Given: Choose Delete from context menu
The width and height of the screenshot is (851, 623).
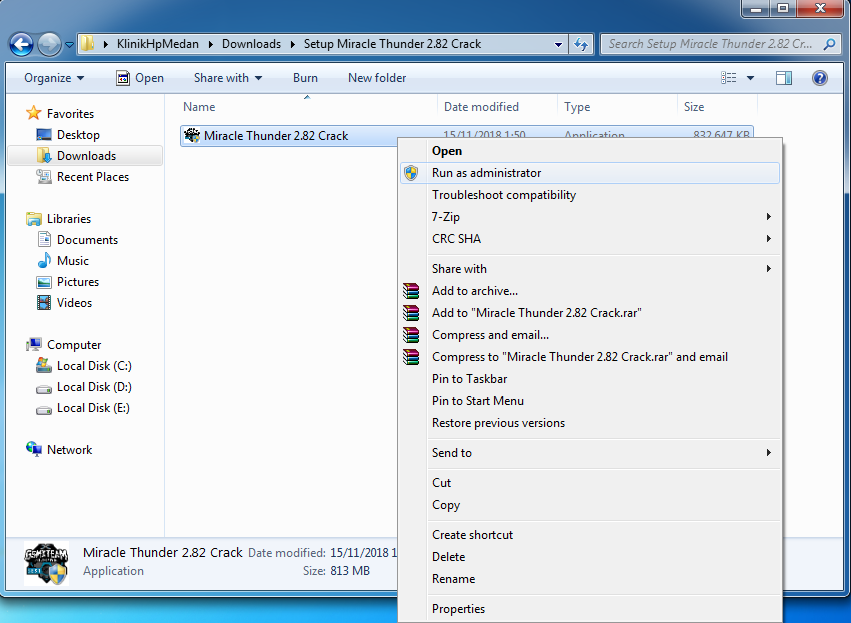Looking at the screenshot, I should pos(590,557).
